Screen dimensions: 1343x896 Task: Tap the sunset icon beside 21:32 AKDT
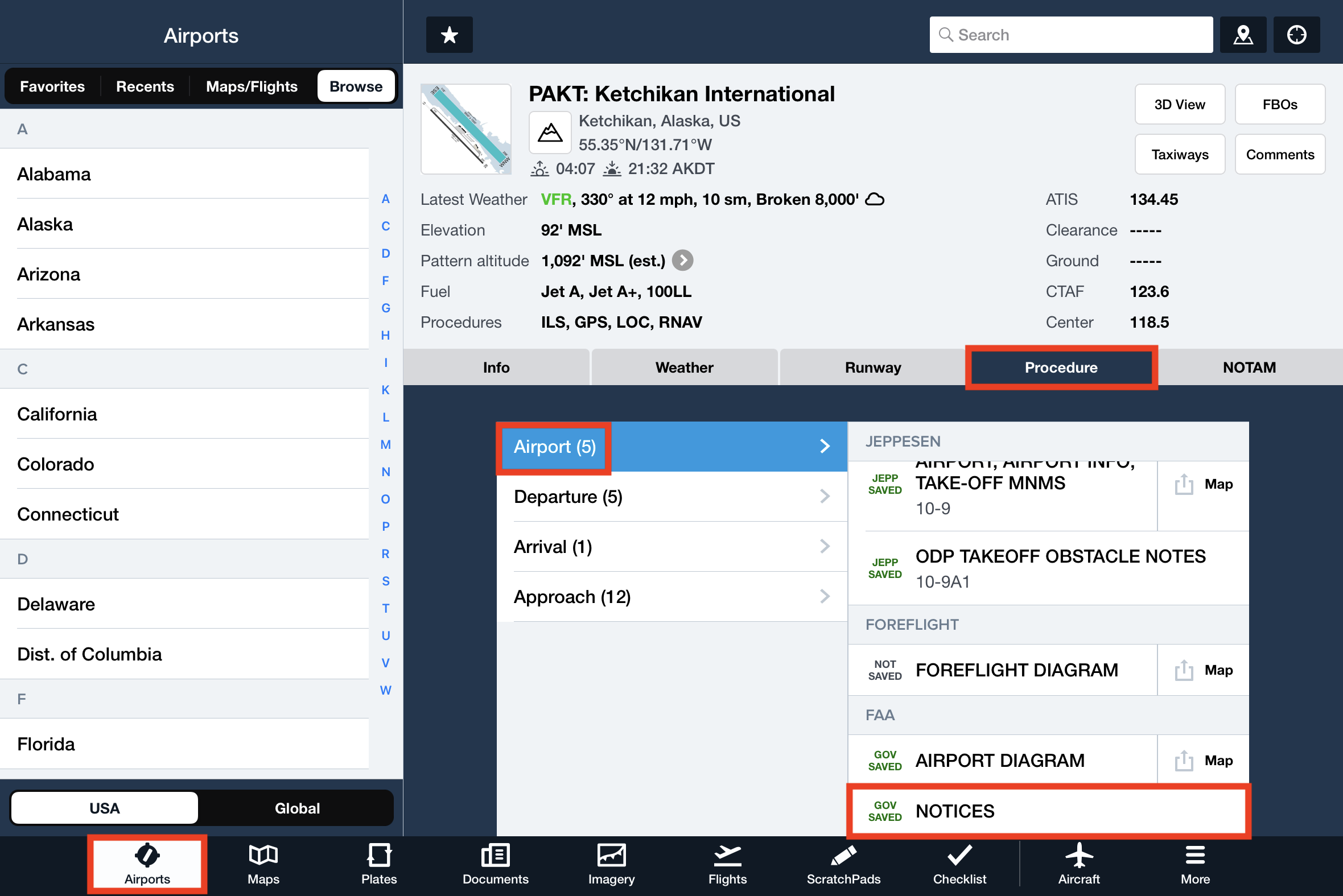coord(612,168)
